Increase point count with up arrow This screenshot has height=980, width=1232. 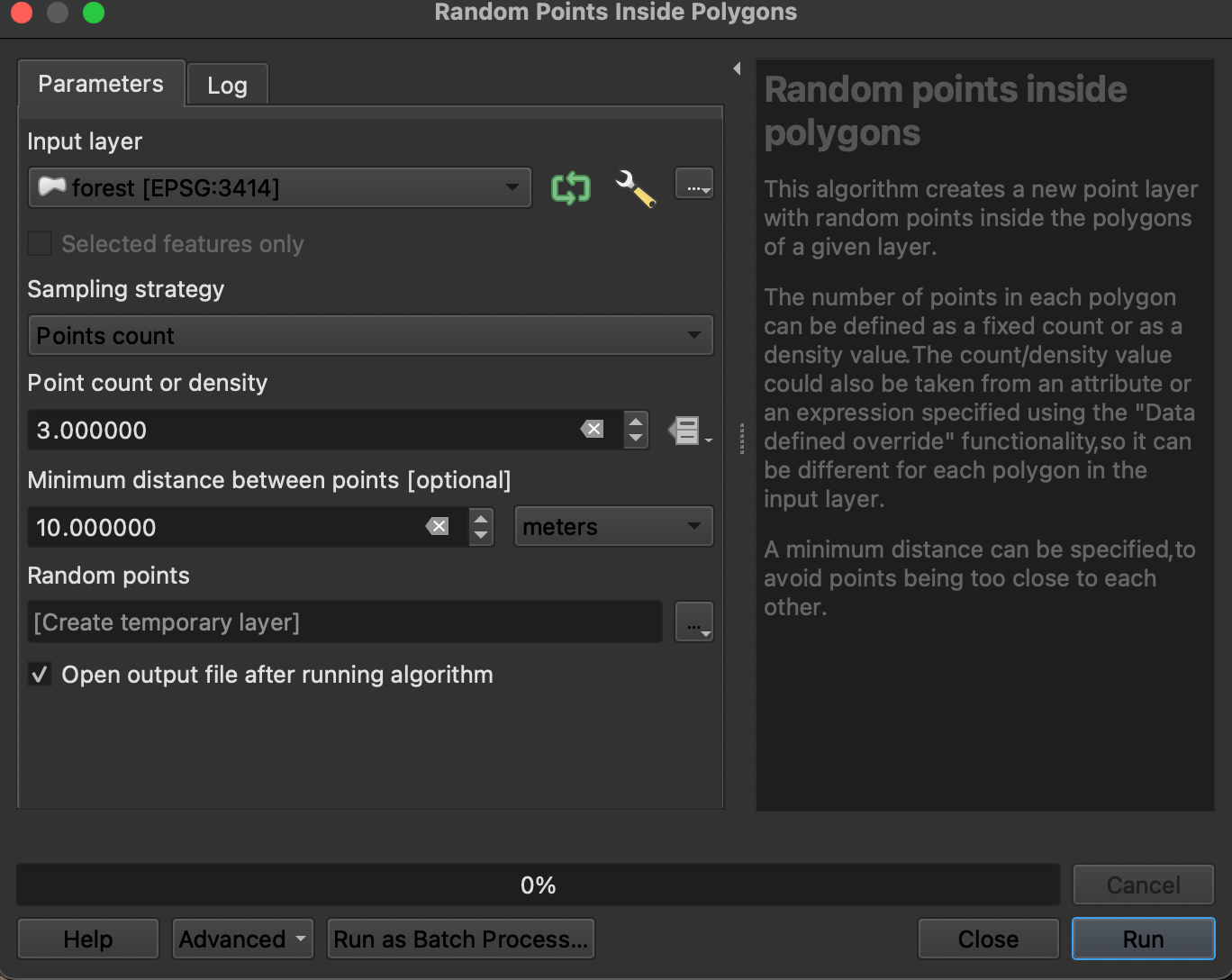(636, 421)
